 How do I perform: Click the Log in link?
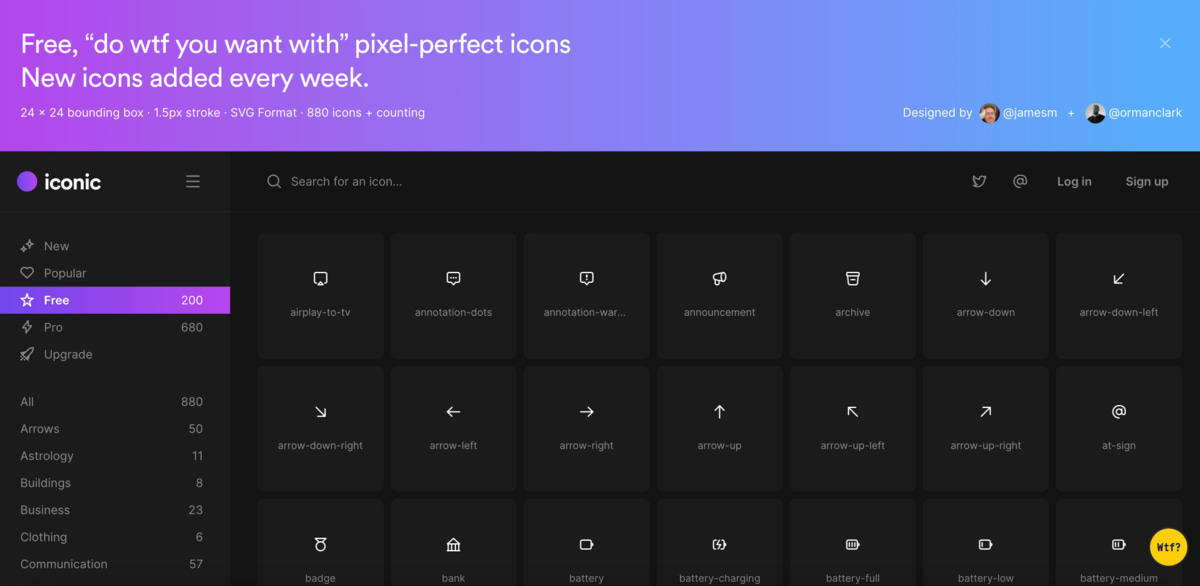pos(1074,181)
